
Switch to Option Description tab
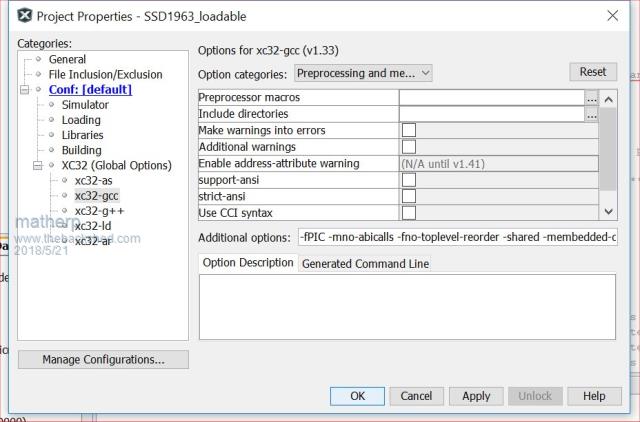248,263
